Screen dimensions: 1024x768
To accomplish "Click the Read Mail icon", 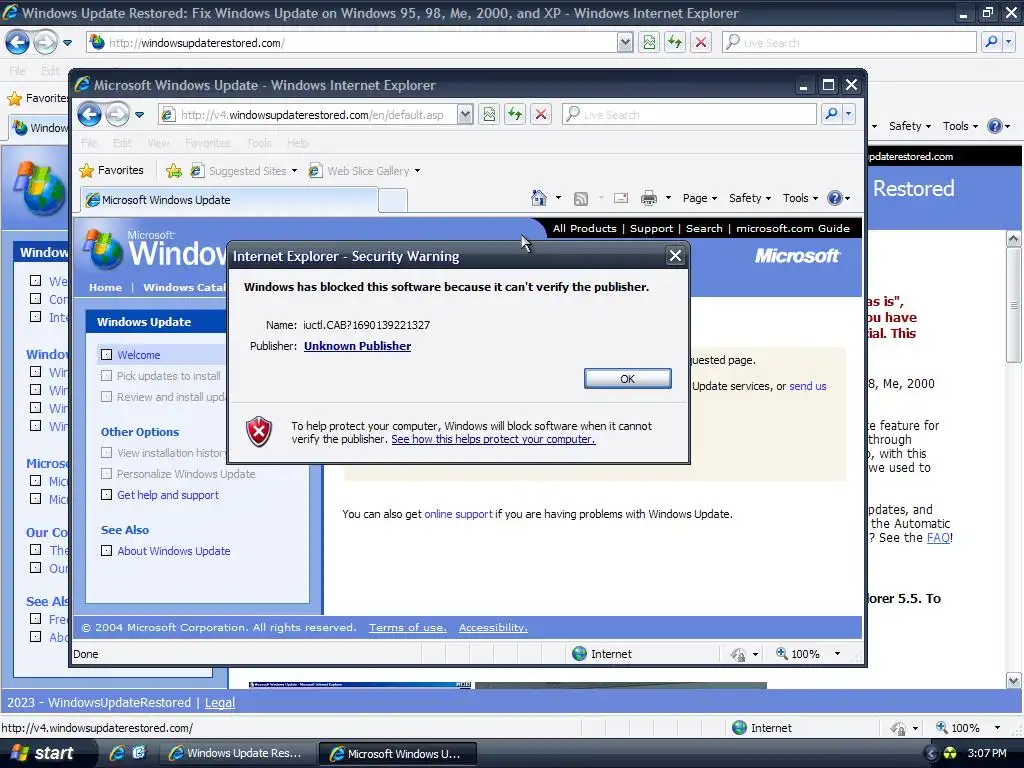I will coord(620,199).
